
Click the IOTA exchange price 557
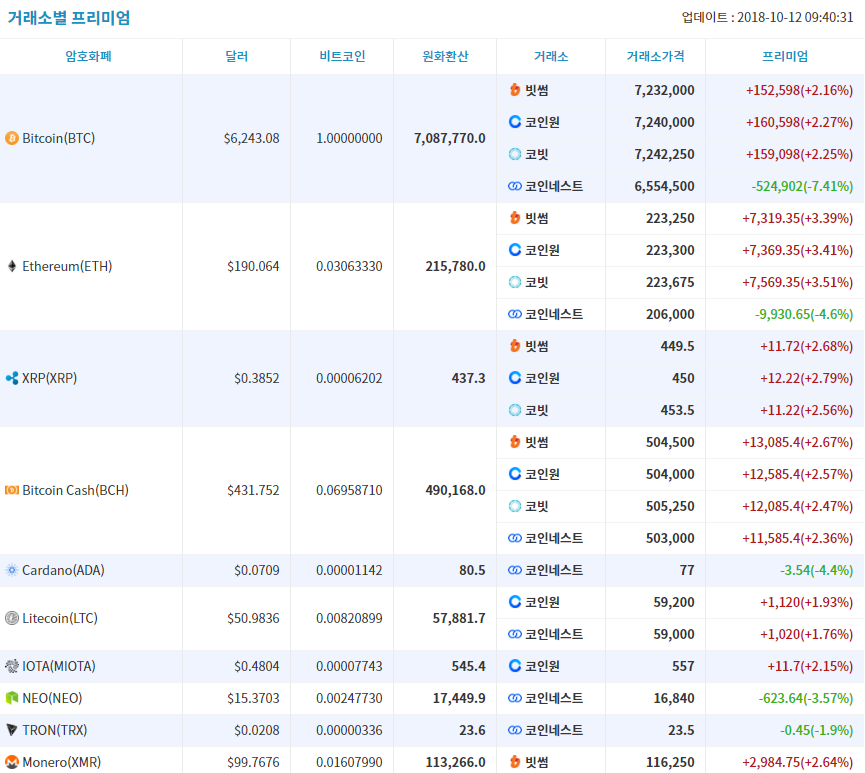coord(683,666)
